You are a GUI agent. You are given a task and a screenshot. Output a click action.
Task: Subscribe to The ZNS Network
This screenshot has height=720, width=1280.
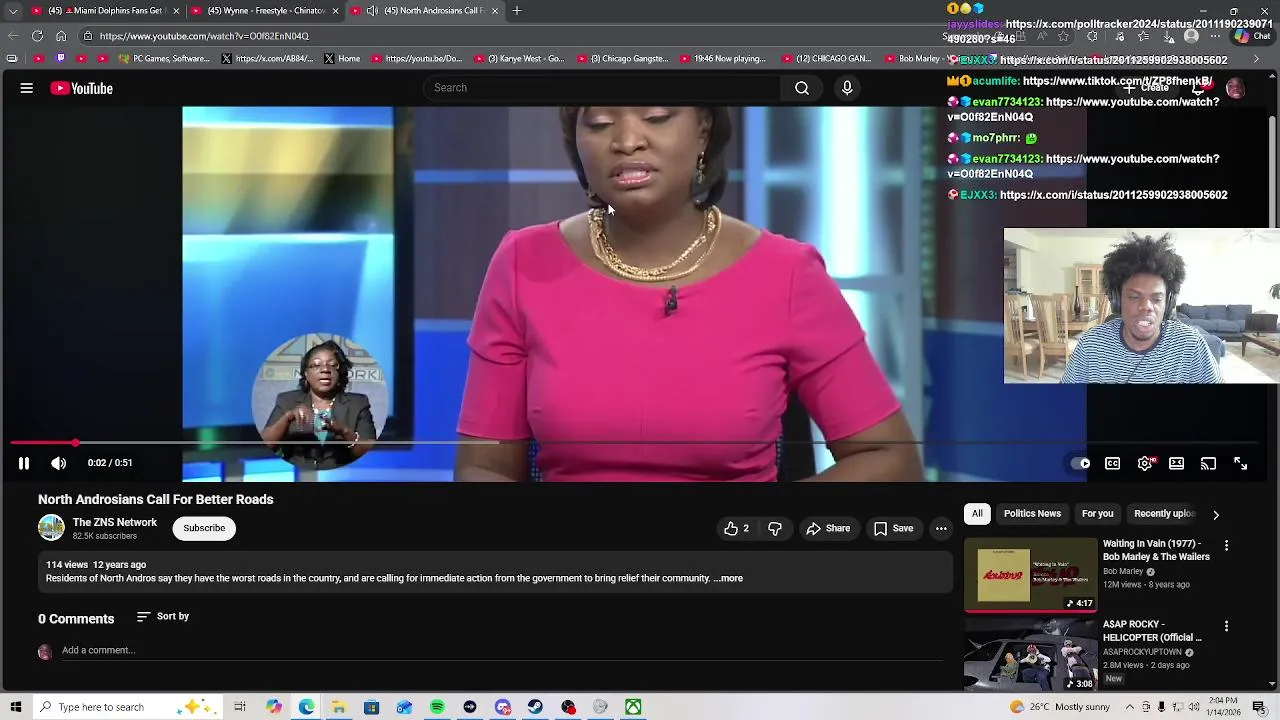[204, 528]
